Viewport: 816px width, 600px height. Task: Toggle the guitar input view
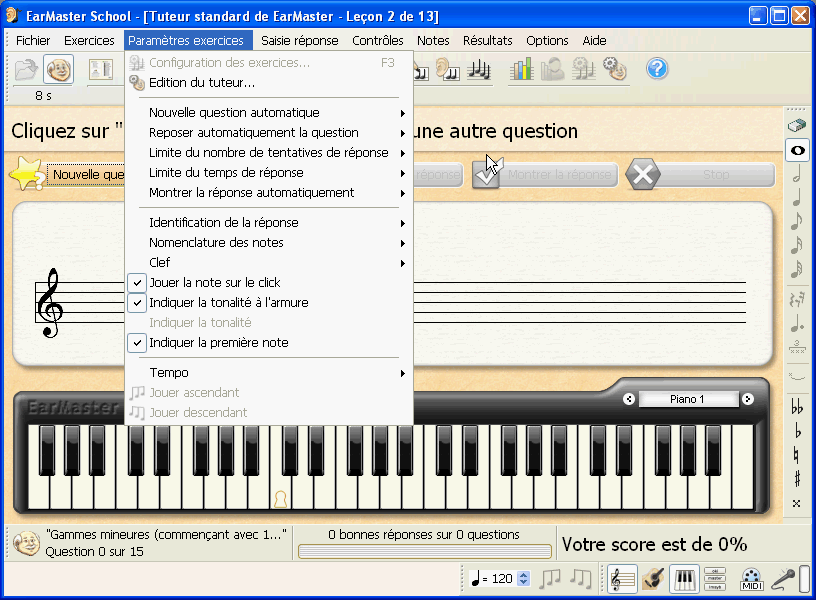coord(653,579)
